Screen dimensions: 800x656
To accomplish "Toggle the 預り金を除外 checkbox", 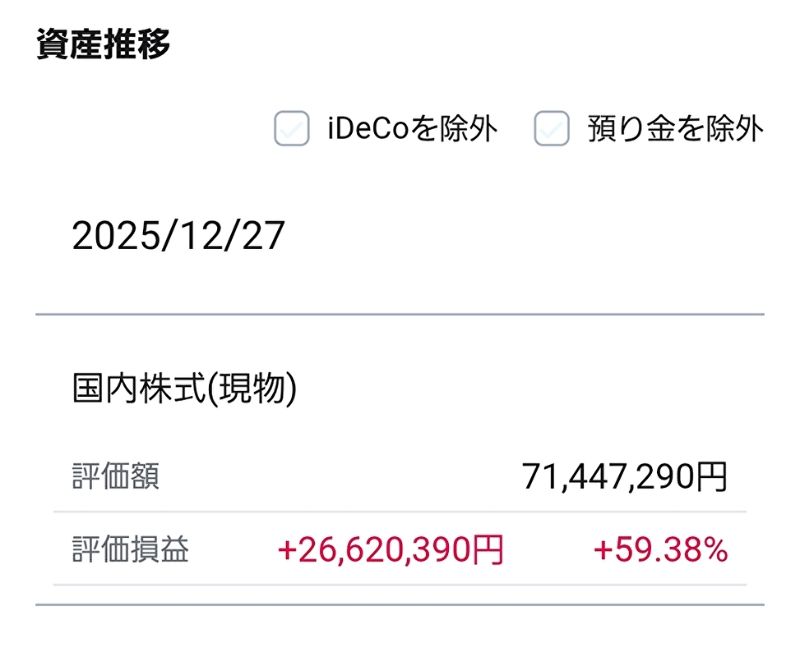I will click(551, 129).
